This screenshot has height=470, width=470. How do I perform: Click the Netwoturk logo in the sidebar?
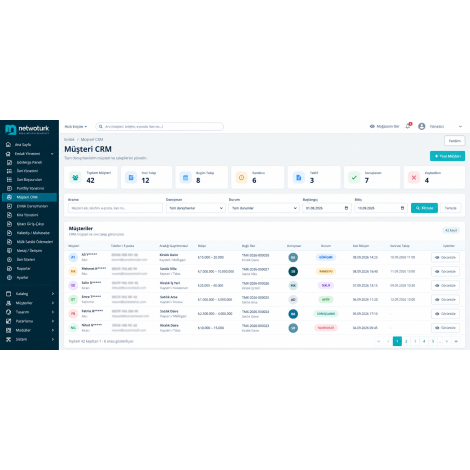coord(27,129)
